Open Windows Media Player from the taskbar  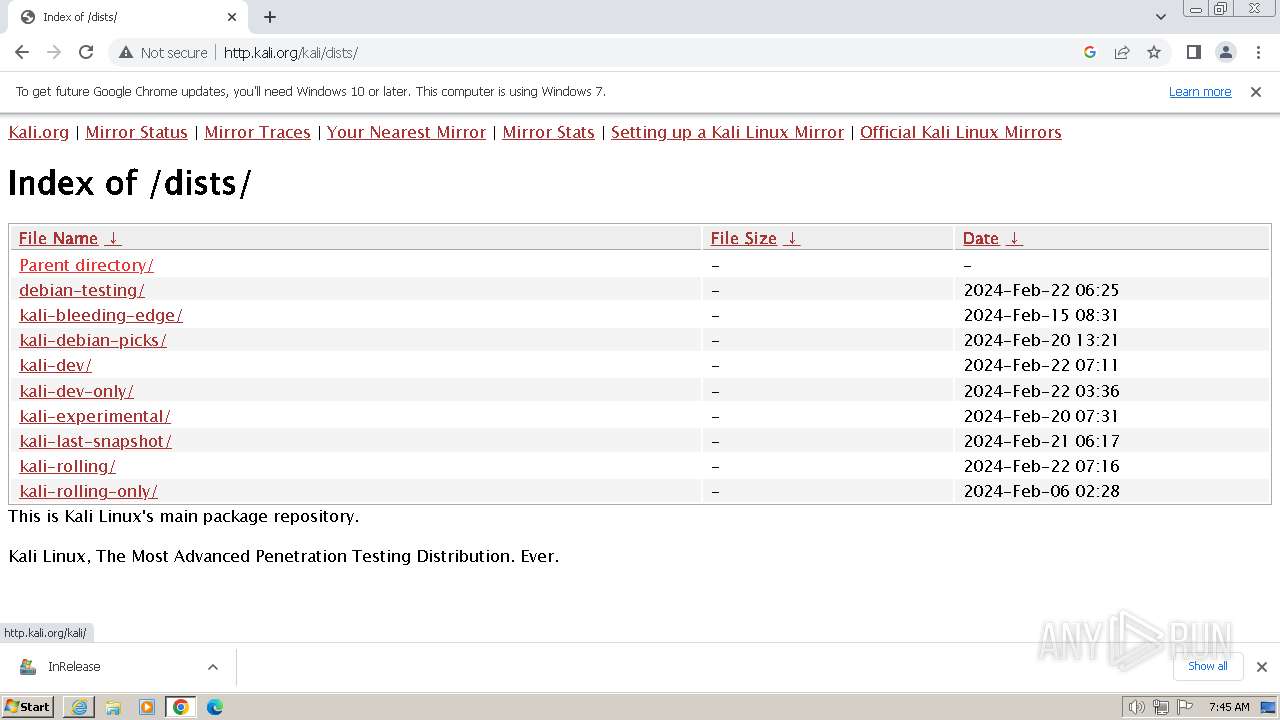tap(147, 707)
